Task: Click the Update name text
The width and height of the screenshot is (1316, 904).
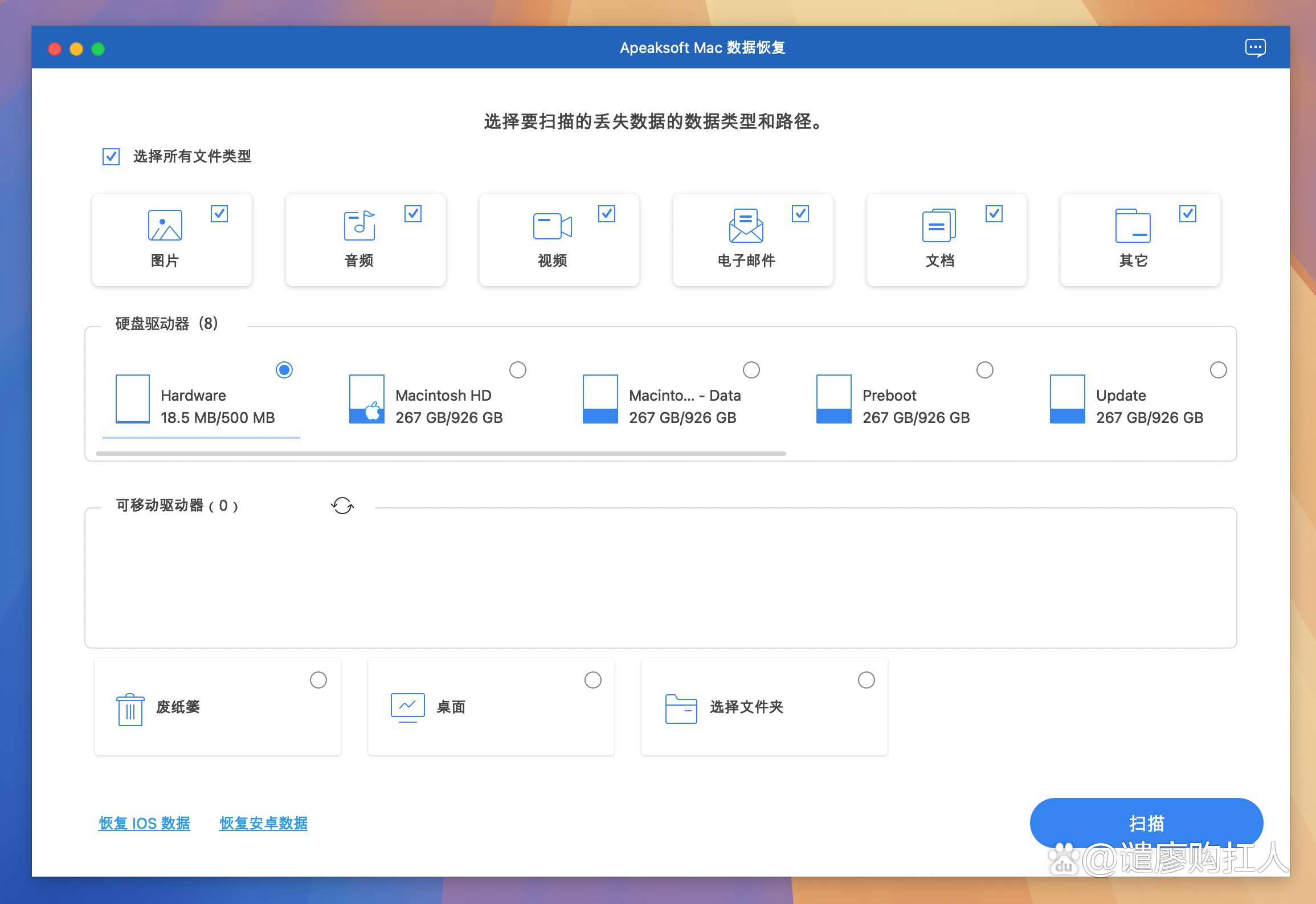Action: coord(1121,396)
